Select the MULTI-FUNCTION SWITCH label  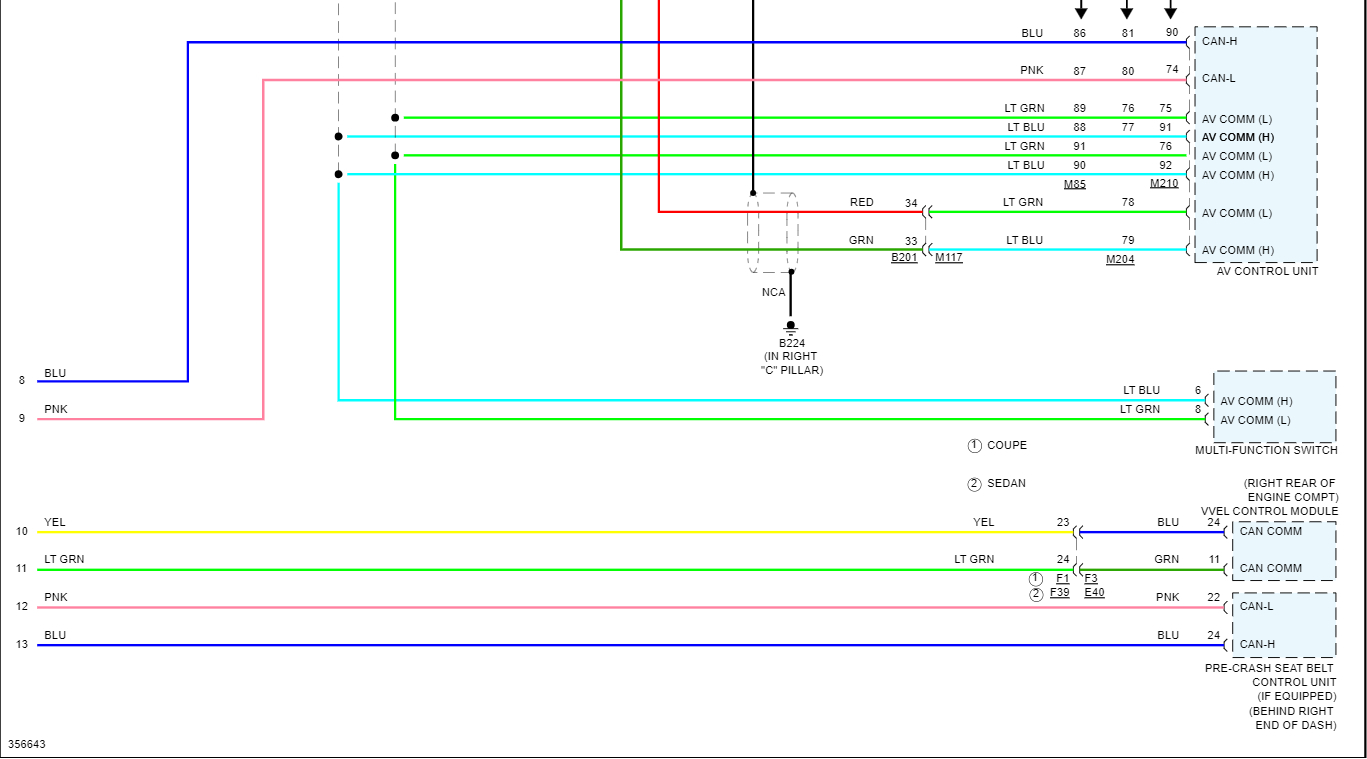pos(1266,451)
